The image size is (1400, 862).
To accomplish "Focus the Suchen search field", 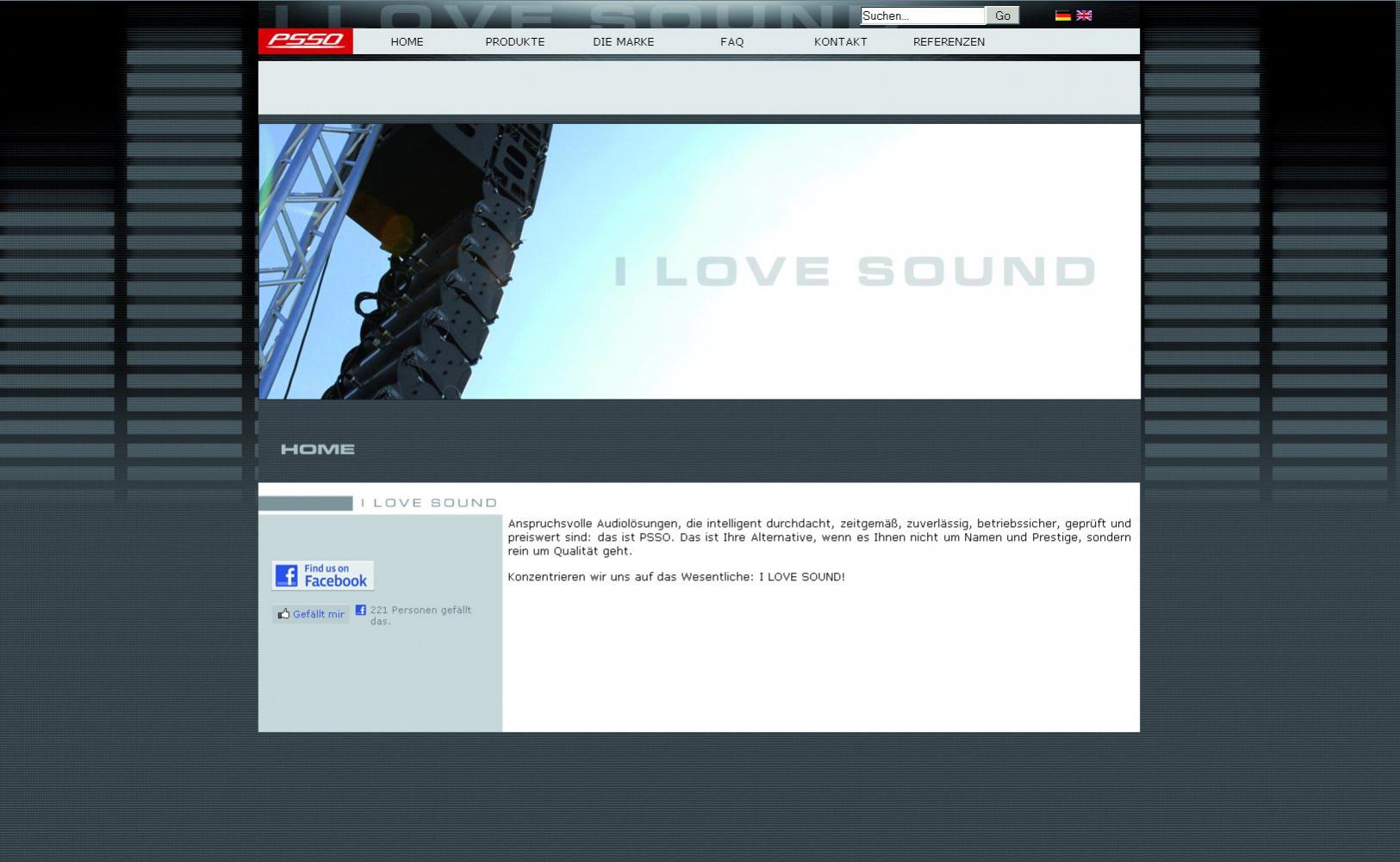I will pyautogui.click(x=923, y=16).
